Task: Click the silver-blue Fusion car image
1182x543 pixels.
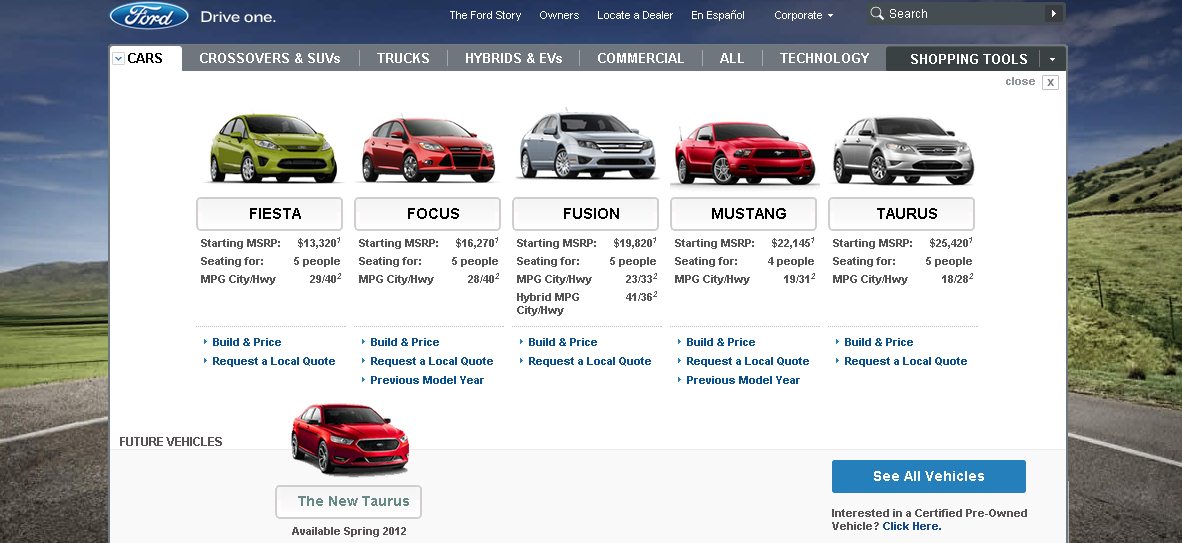Action: click(587, 146)
